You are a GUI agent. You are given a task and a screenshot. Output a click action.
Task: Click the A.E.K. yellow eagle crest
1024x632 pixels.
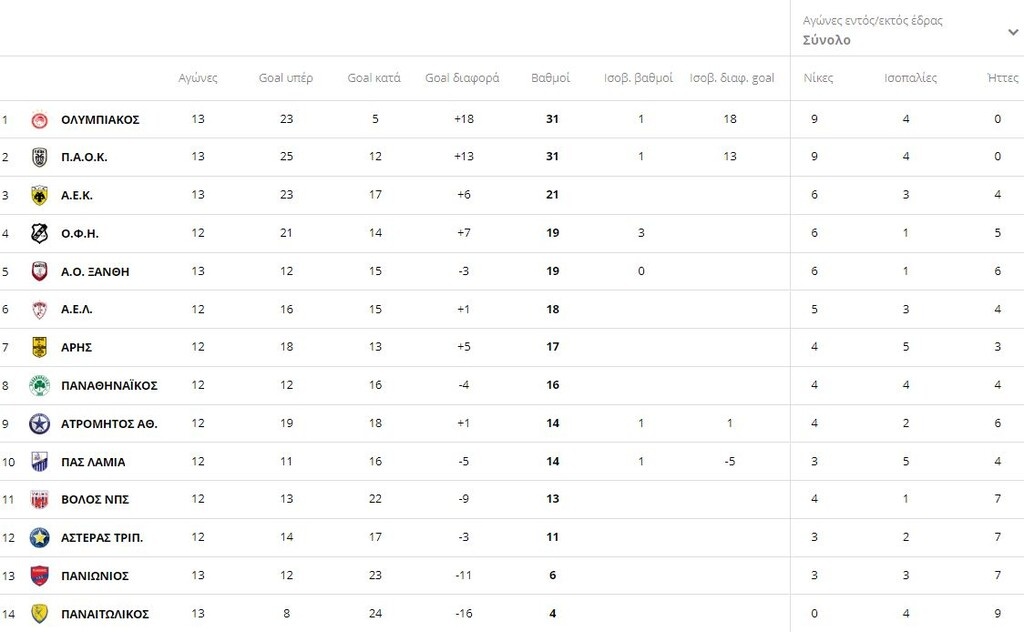pos(39,195)
